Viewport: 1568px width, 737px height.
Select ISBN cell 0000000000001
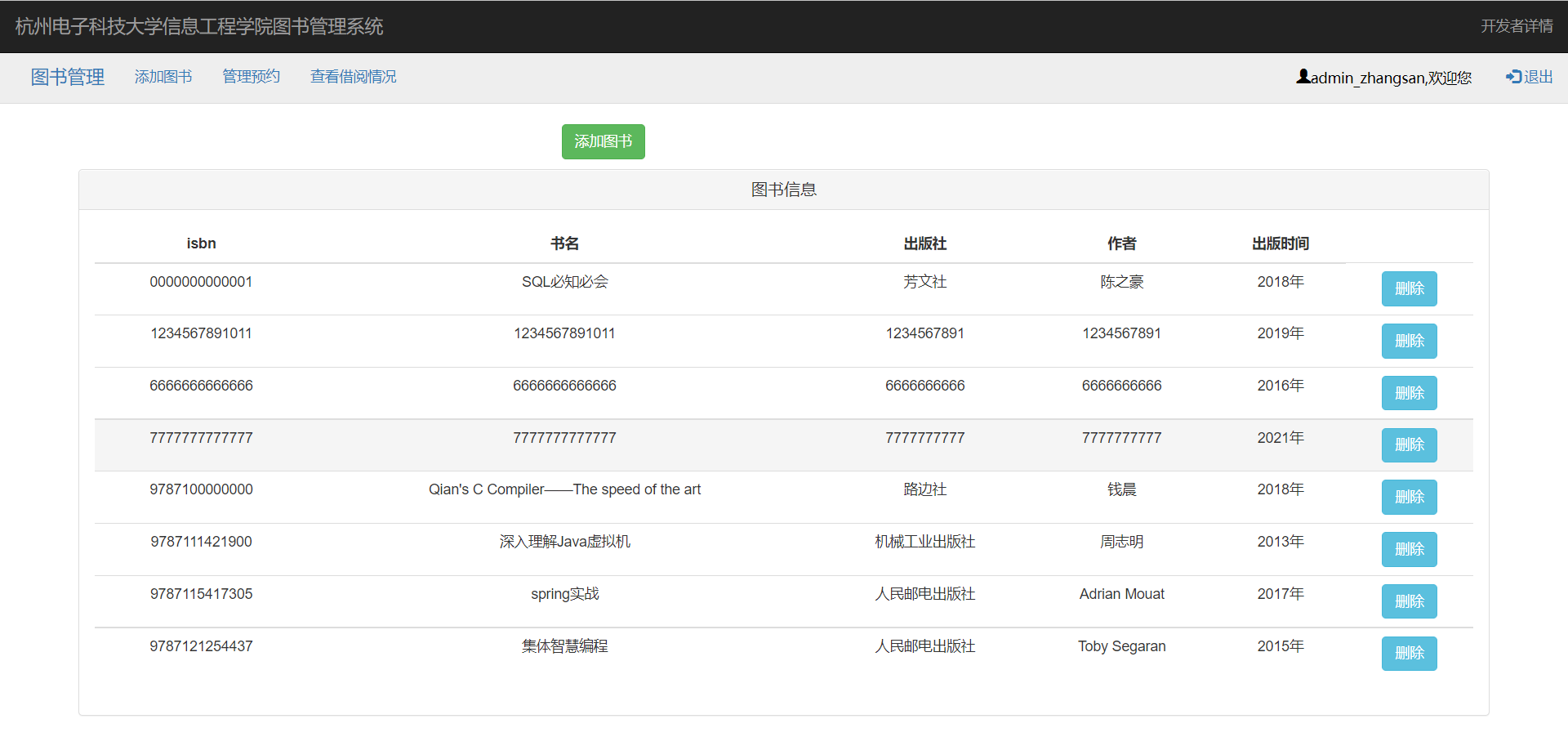tap(201, 282)
